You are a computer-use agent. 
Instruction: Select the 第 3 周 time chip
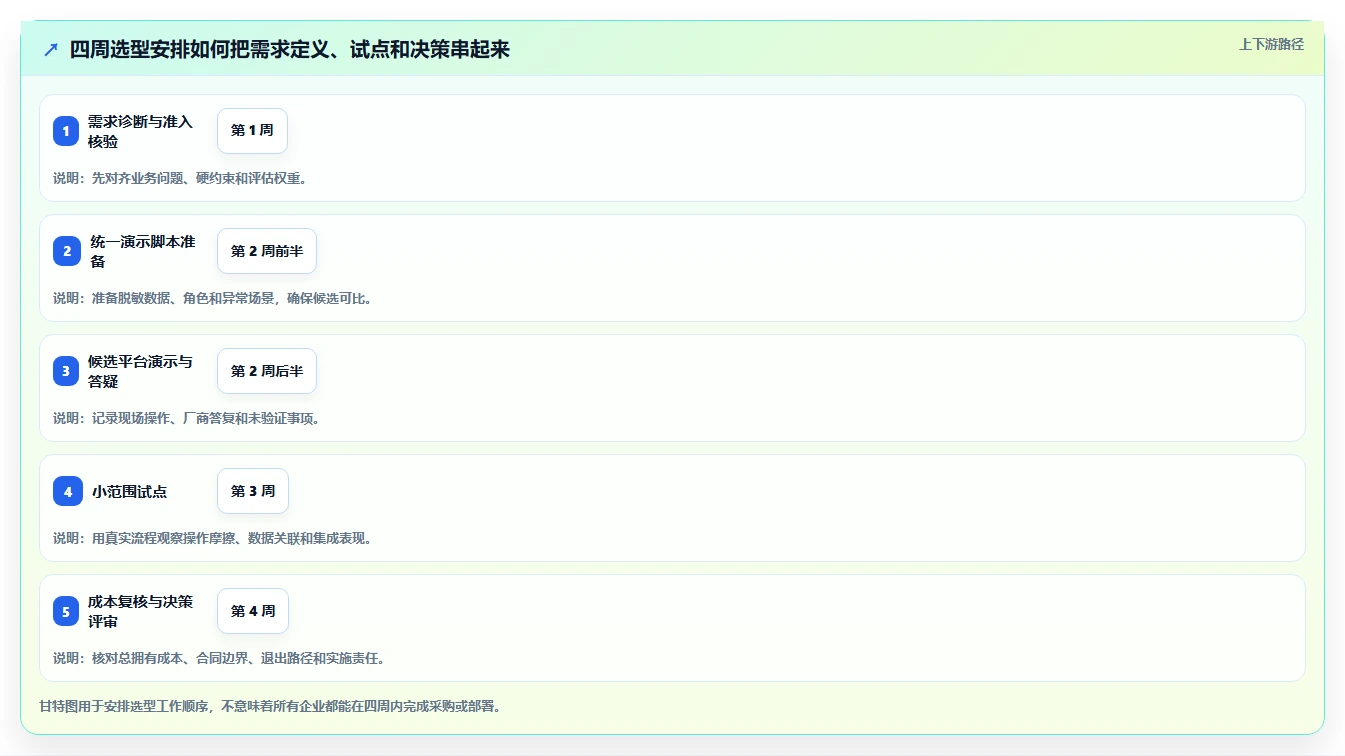(253, 491)
